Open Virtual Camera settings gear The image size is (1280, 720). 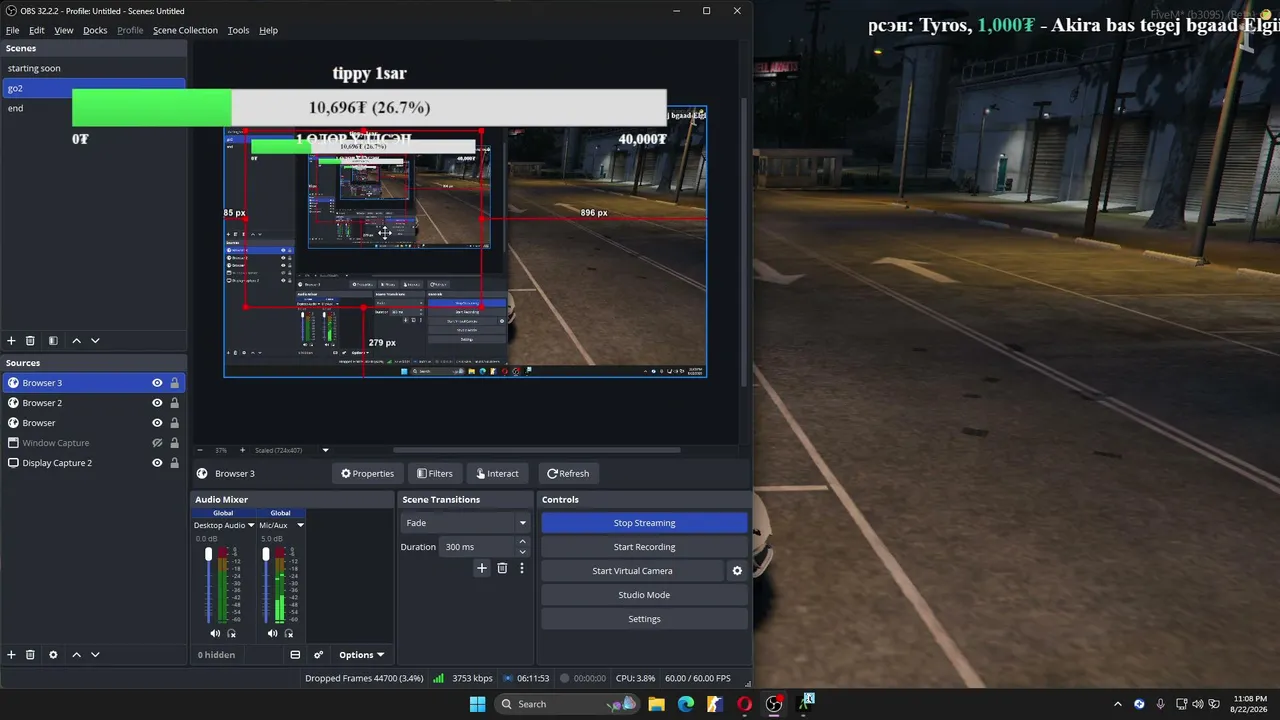(737, 571)
